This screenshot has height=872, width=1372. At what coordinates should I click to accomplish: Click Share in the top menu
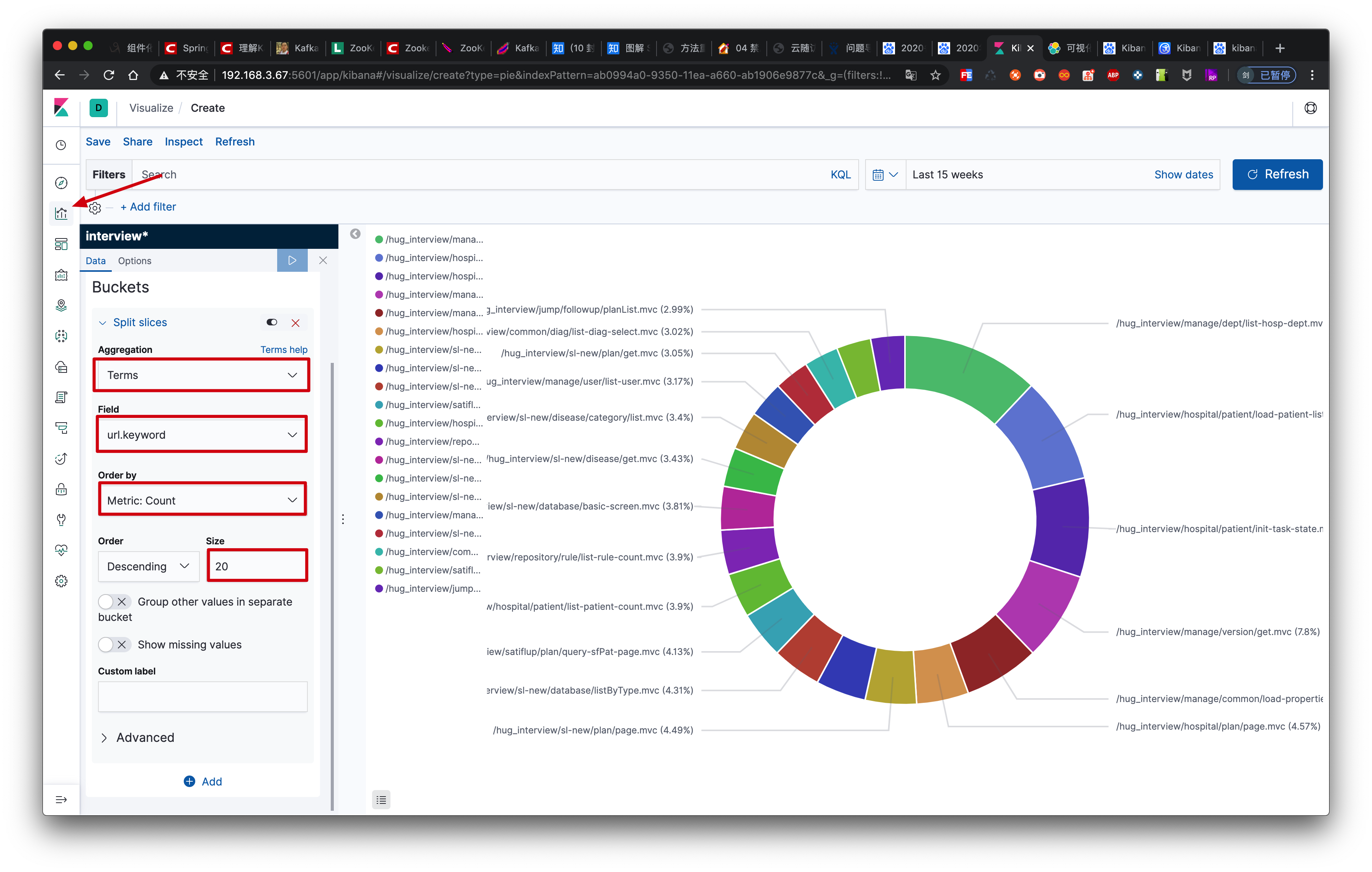click(x=137, y=142)
